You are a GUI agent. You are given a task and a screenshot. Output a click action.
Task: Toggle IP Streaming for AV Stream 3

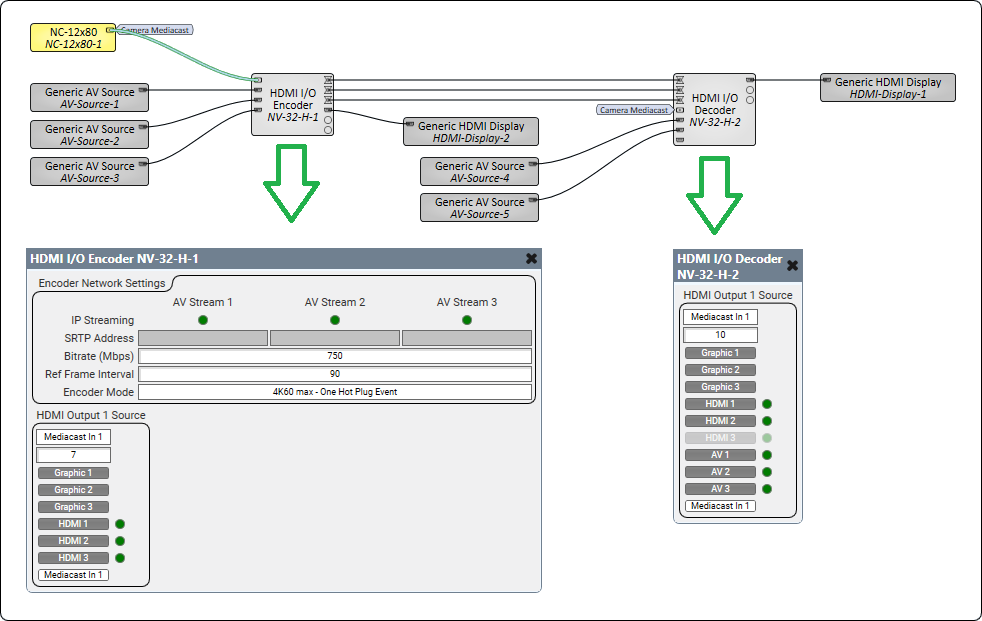[x=467, y=320]
